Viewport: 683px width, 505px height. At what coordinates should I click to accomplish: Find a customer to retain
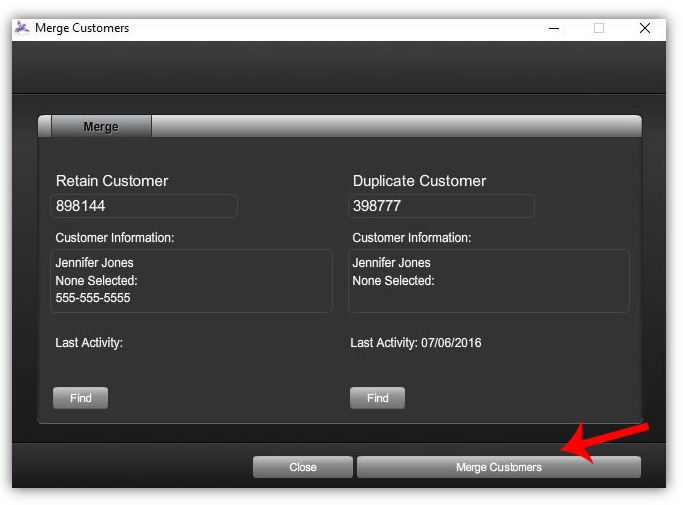tap(81, 398)
